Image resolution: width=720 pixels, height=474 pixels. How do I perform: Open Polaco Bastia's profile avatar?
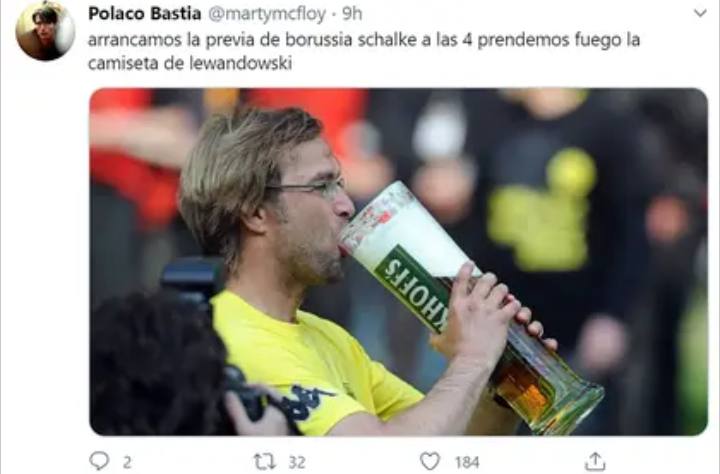(45, 31)
